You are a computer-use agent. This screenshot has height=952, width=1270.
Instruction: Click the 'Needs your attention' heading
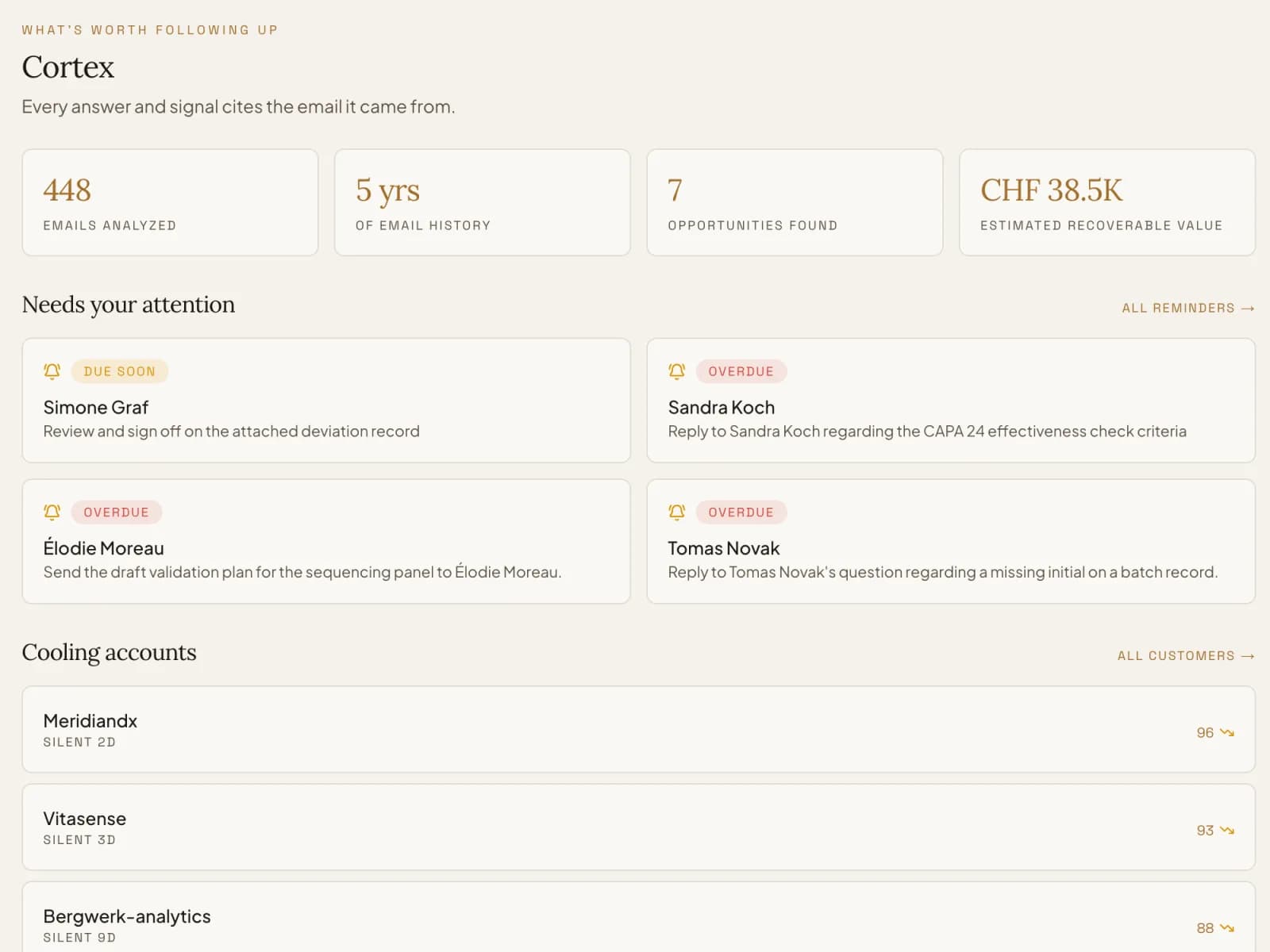pyautogui.click(x=129, y=305)
